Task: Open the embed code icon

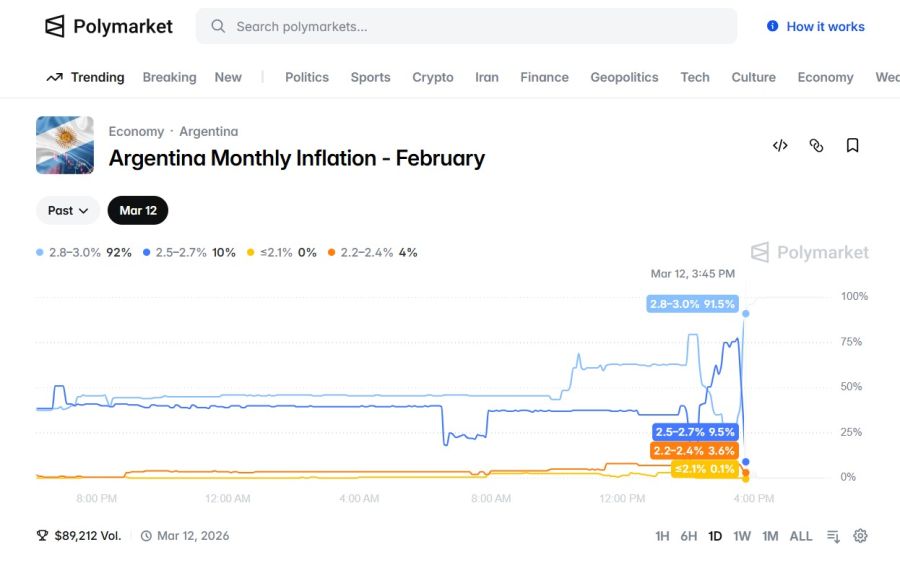Action: [780, 145]
